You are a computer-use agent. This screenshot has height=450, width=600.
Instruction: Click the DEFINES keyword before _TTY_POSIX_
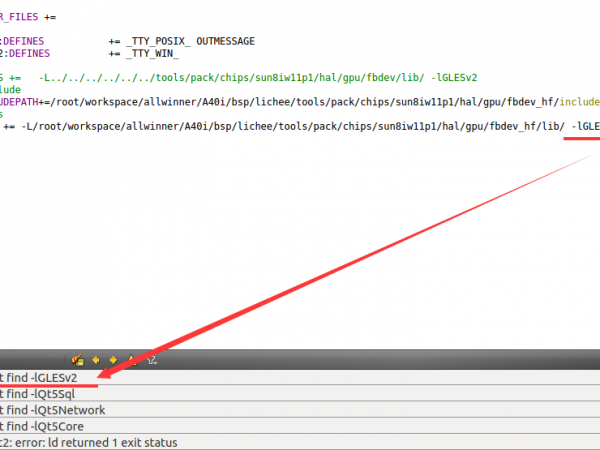point(28,40)
